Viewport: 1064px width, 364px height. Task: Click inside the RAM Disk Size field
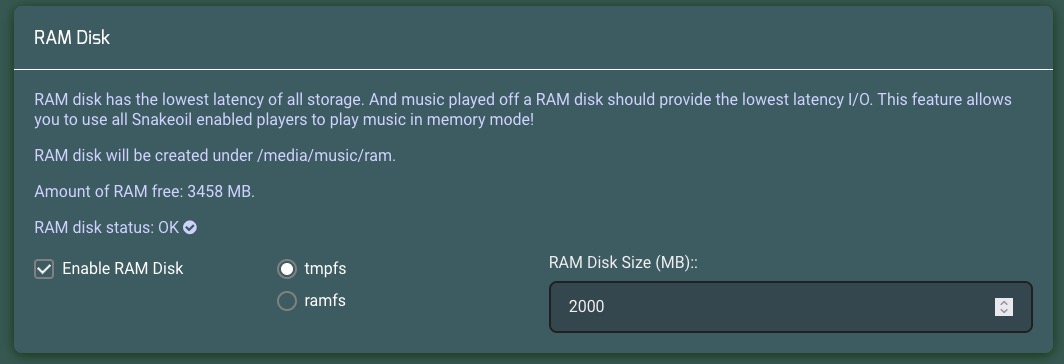click(791, 307)
